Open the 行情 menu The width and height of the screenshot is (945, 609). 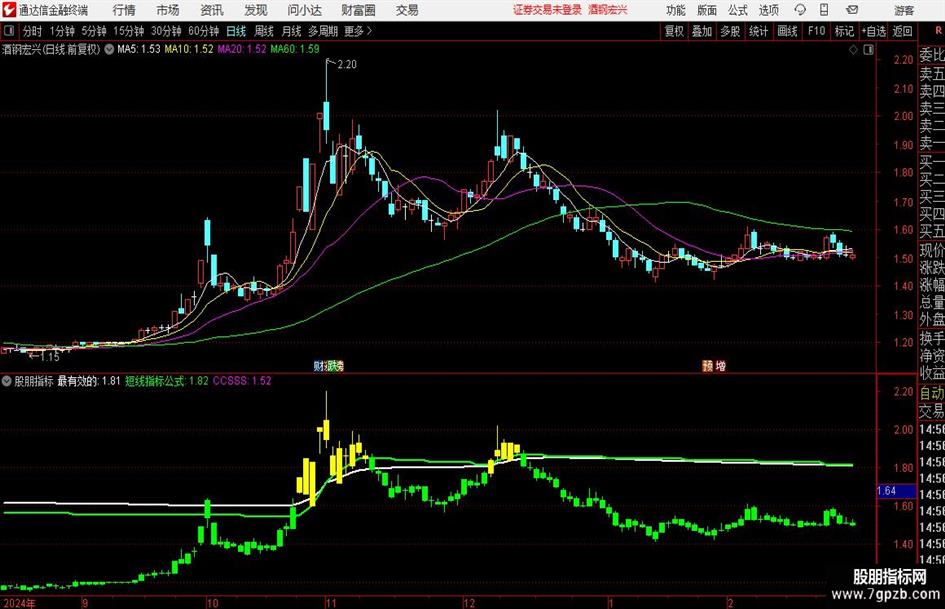(124, 10)
